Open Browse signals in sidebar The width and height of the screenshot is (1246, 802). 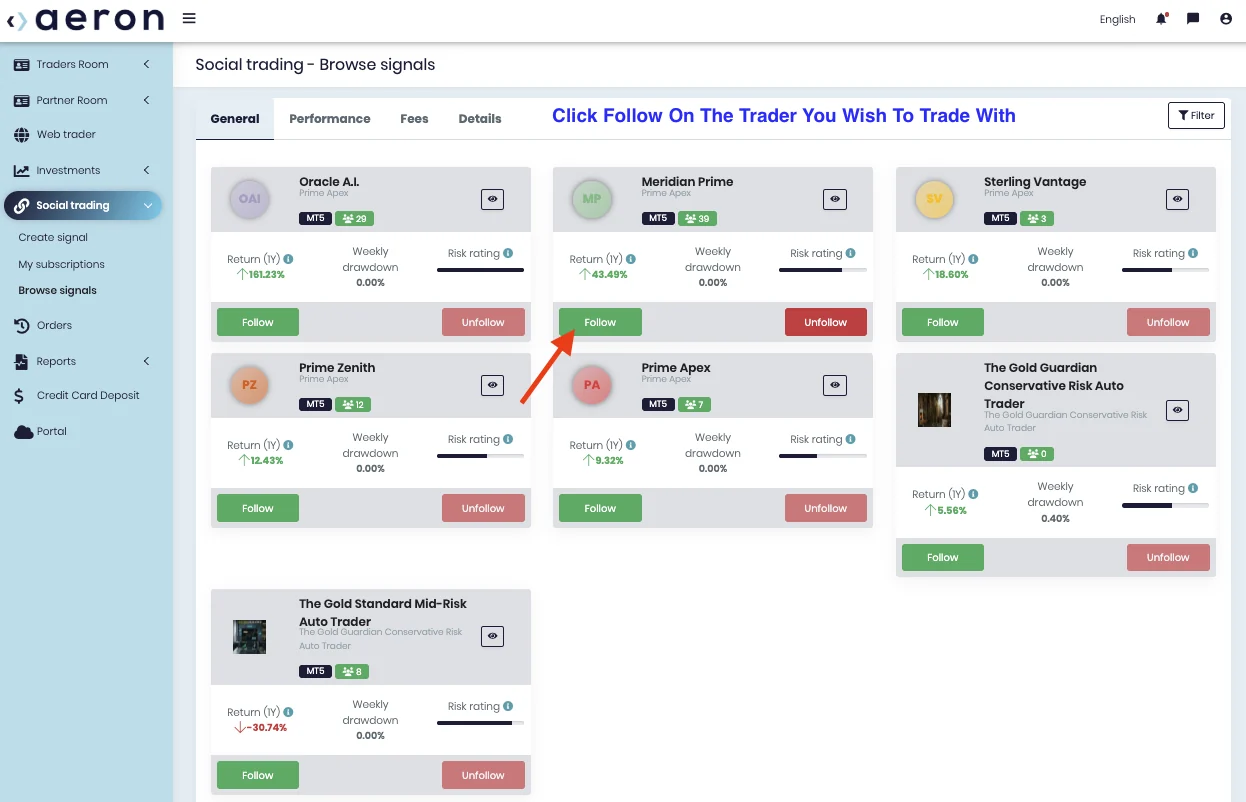58,291
